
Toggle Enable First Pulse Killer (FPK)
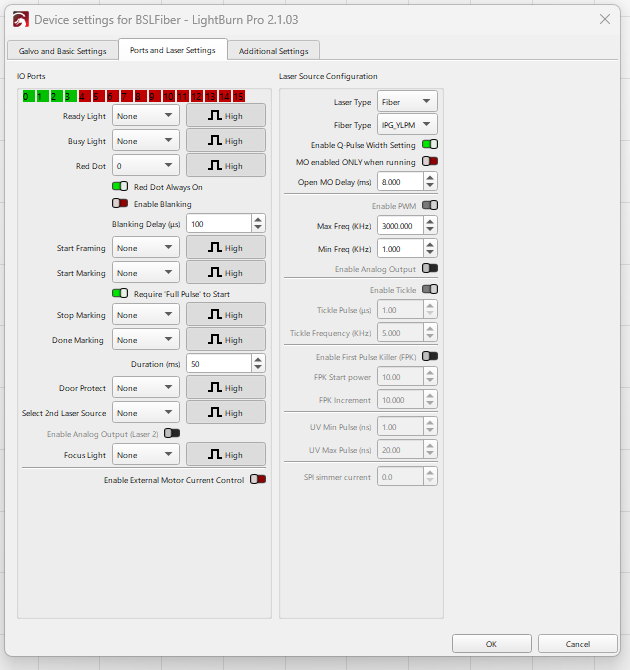[430, 356]
